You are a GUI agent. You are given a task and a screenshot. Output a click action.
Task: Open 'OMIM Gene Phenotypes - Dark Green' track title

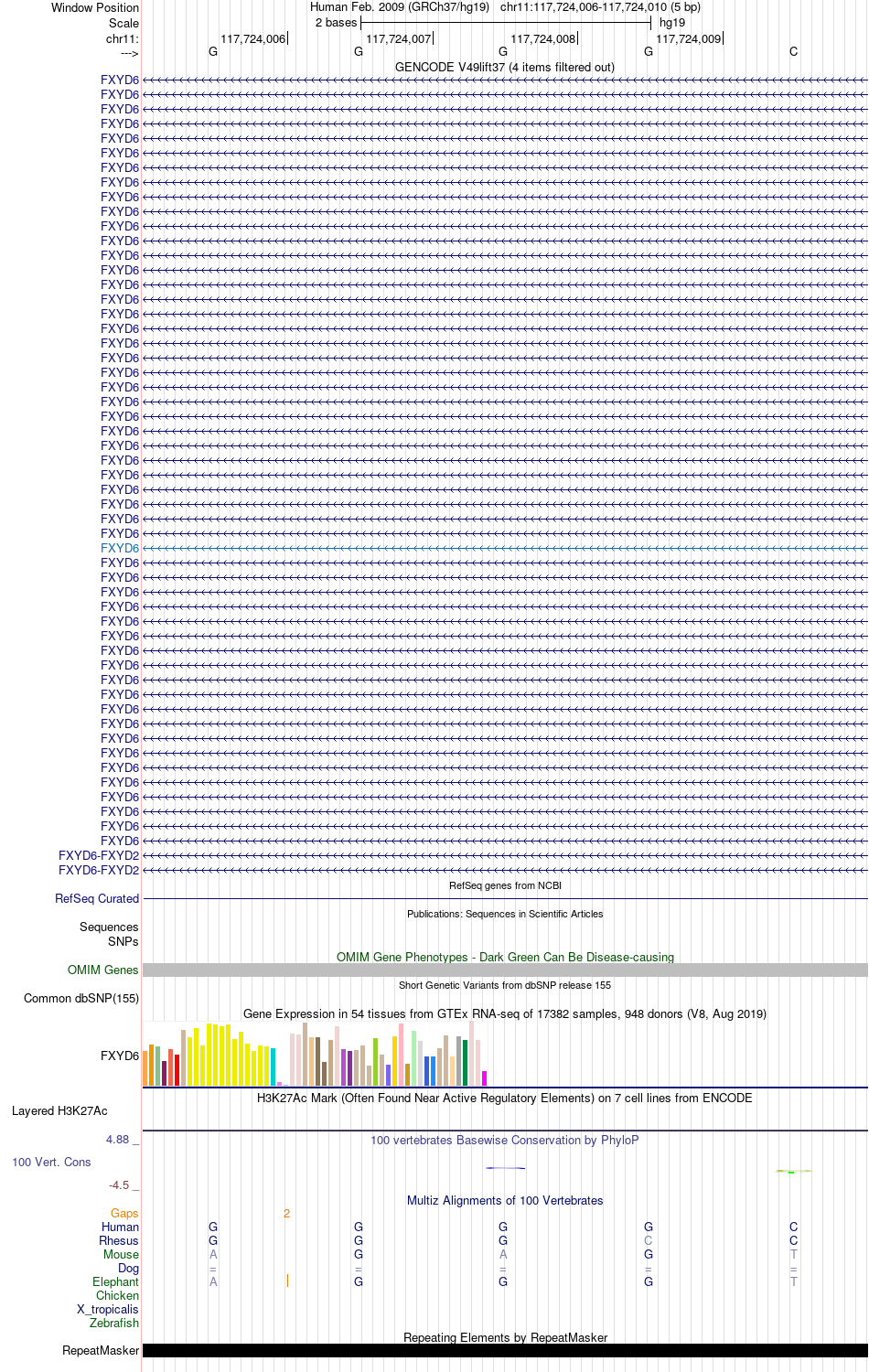click(505, 957)
